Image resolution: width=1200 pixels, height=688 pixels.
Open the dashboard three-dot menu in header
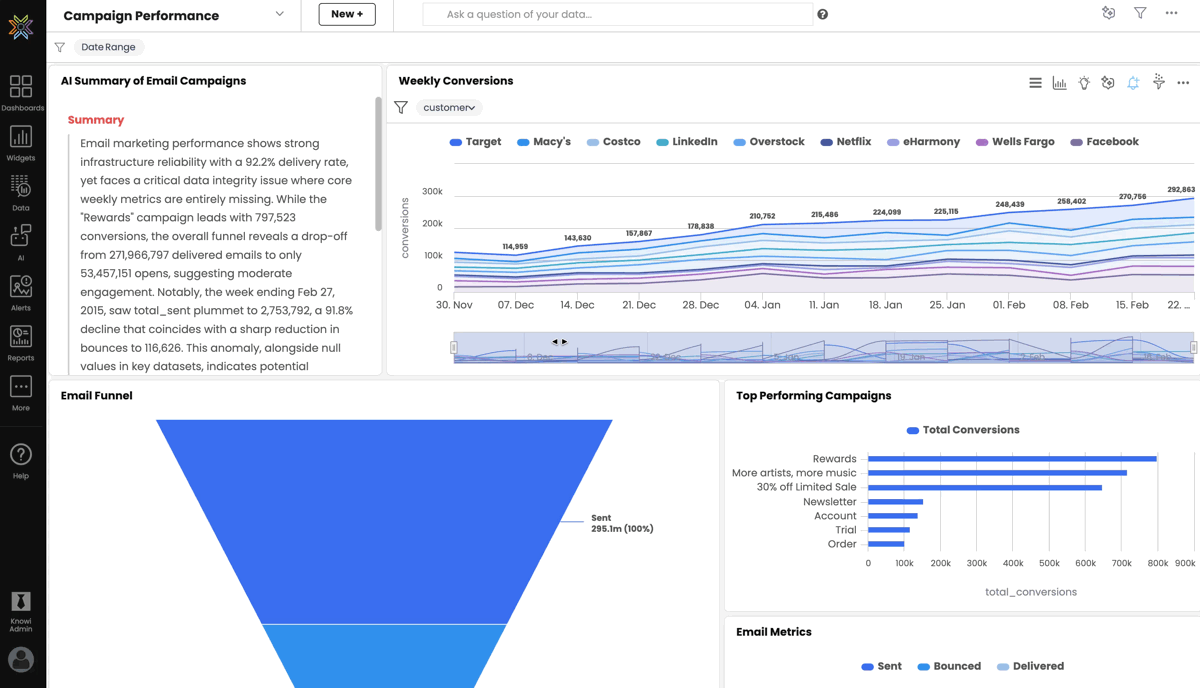pos(1171,13)
